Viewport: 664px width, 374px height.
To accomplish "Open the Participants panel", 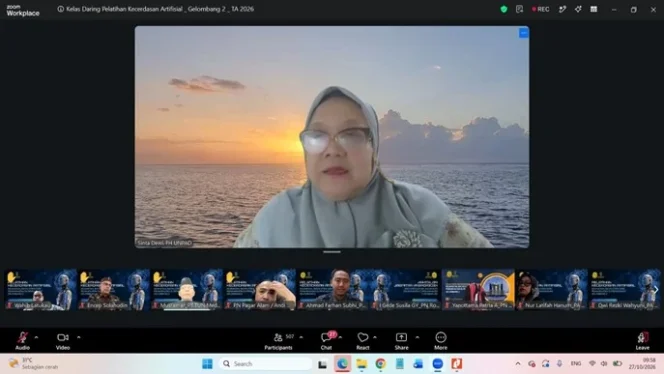I will tap(278, 341).
